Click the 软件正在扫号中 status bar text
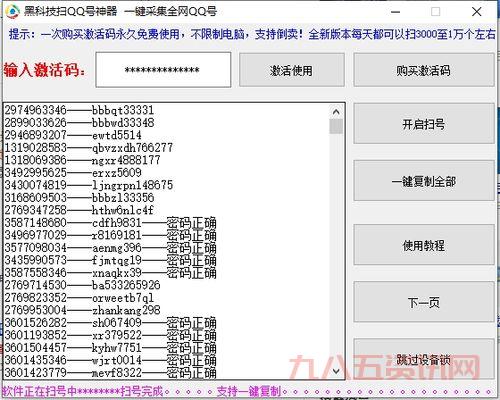Screen dimensions: 500x400 [x=248, y=391]
